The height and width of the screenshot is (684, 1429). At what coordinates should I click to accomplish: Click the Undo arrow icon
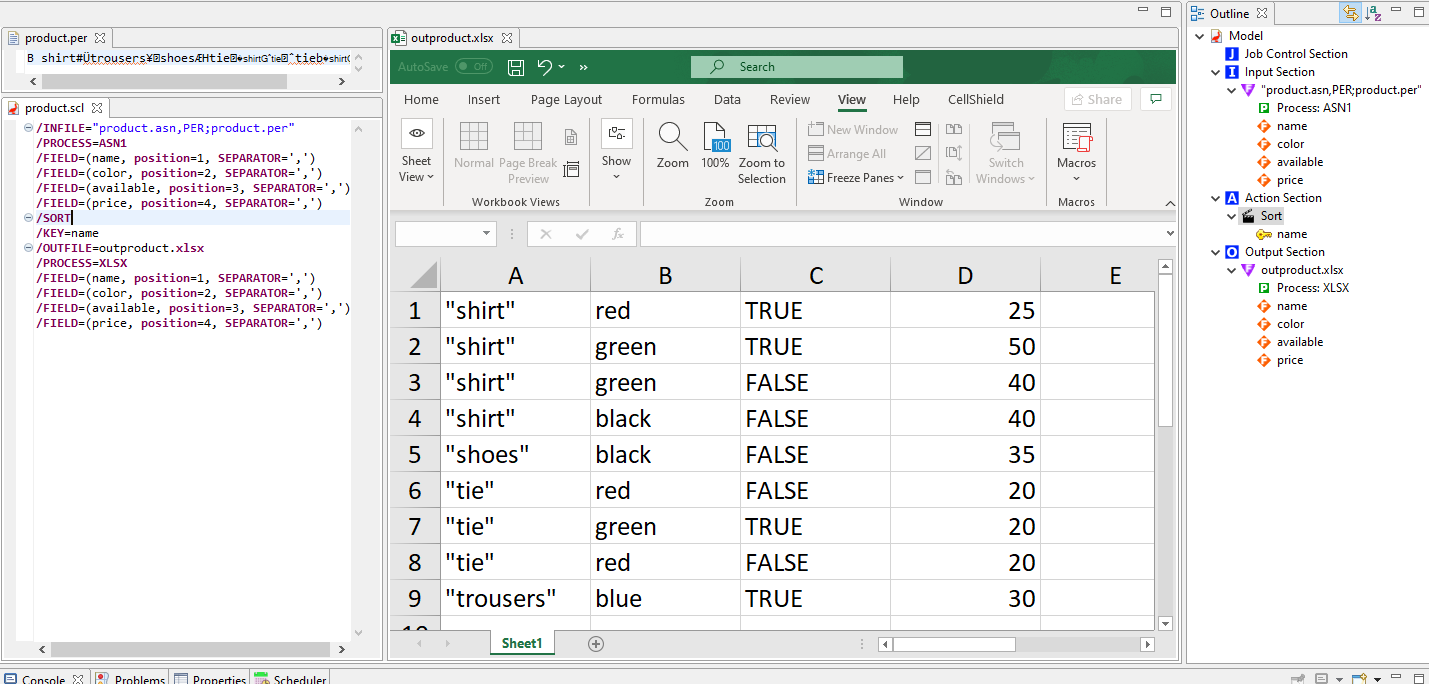(545, 67)
